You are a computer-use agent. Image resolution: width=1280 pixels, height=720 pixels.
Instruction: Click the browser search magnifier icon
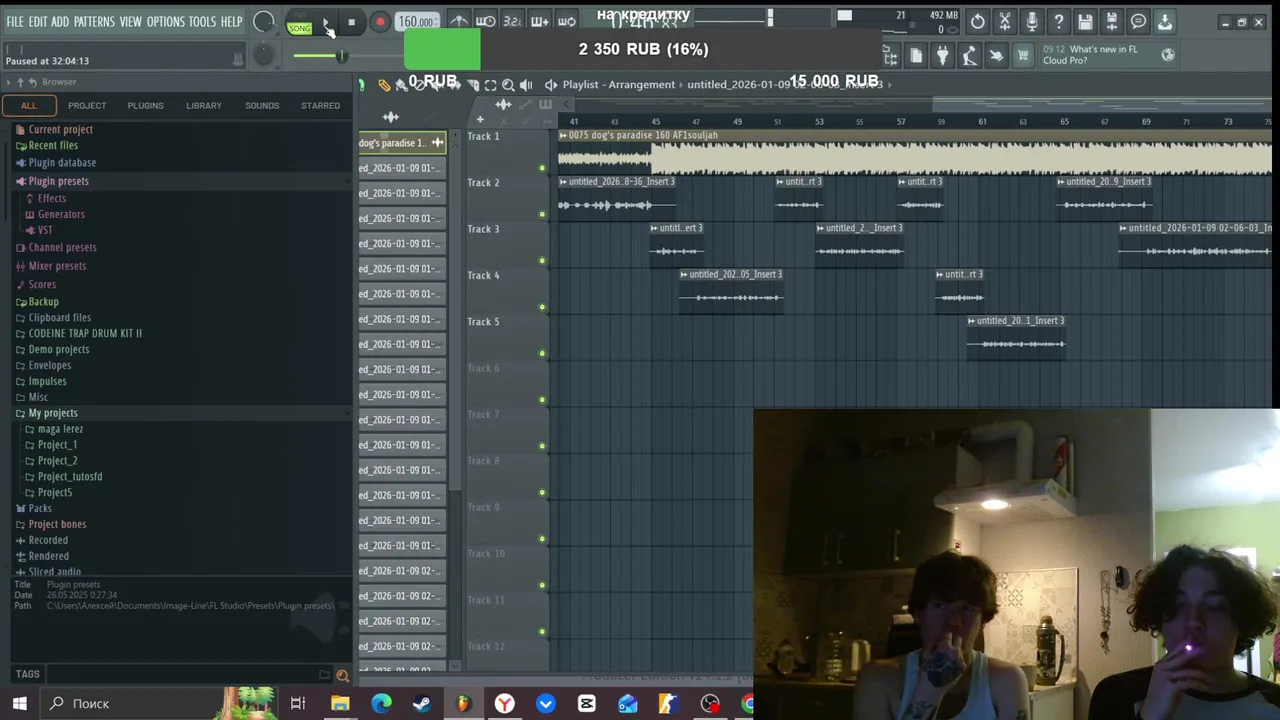[x=342, y=675]
